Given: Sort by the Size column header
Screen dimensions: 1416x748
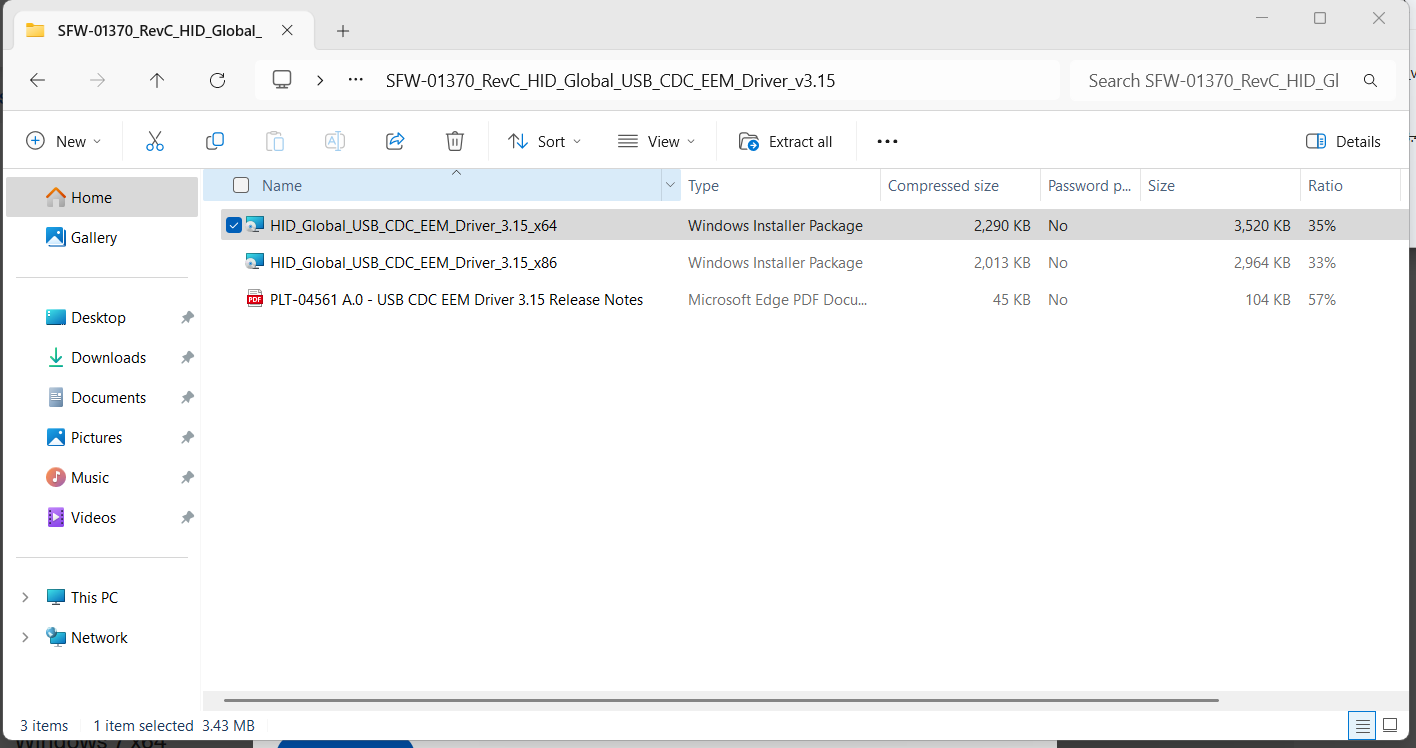Looking at the screenshot, I should pyautogui.click(x=1220, y=186).
